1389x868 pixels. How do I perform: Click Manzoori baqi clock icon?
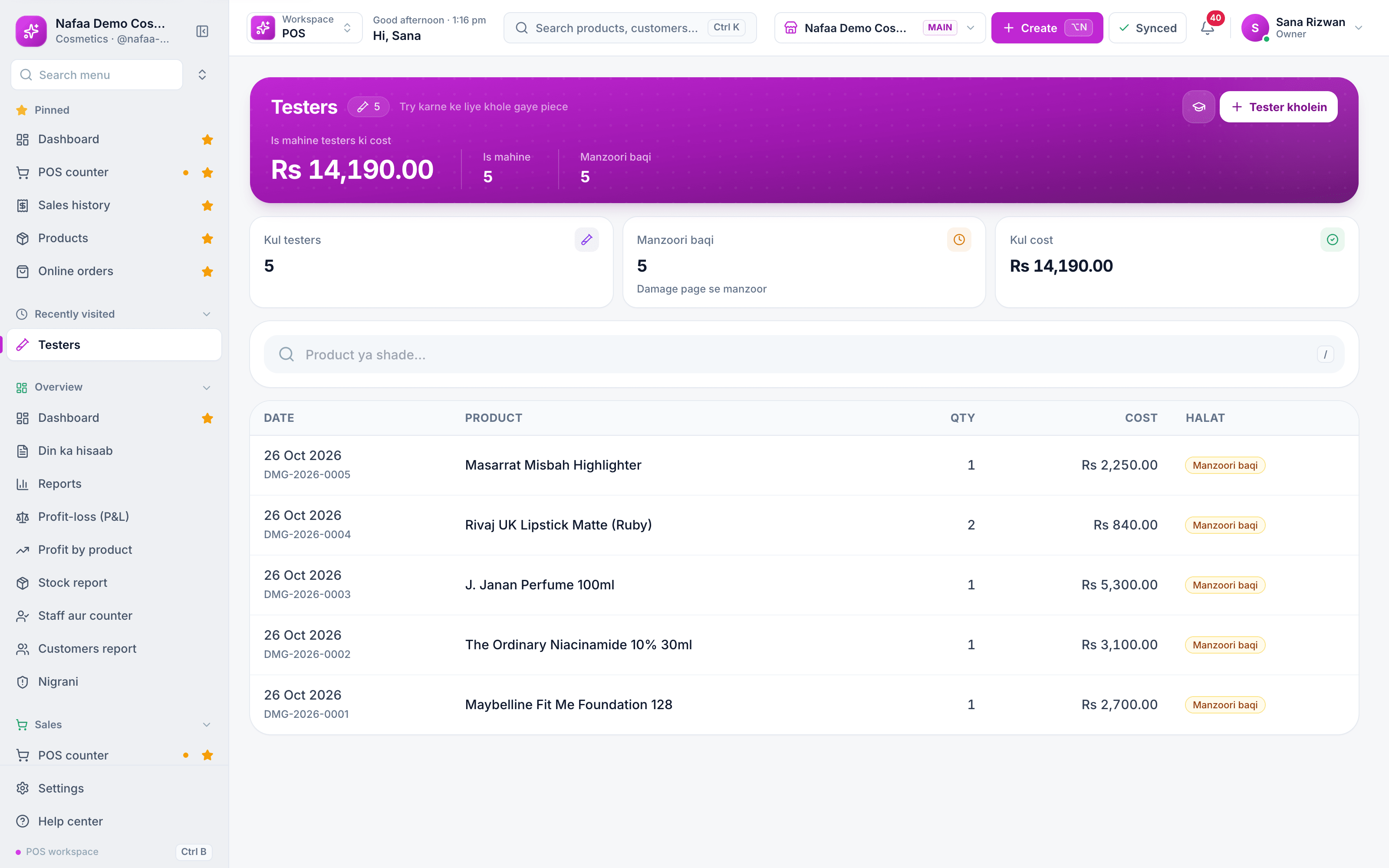[959, 240]
